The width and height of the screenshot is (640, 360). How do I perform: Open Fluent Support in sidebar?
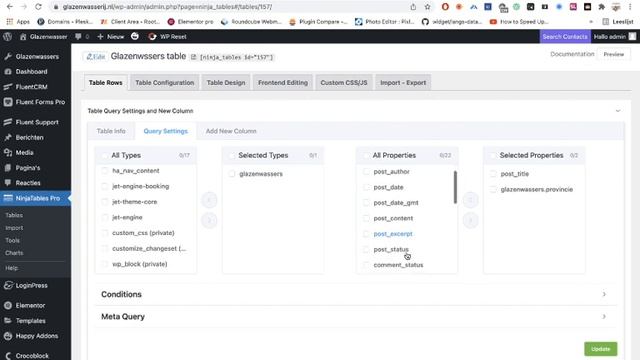[x=36, y=122]
